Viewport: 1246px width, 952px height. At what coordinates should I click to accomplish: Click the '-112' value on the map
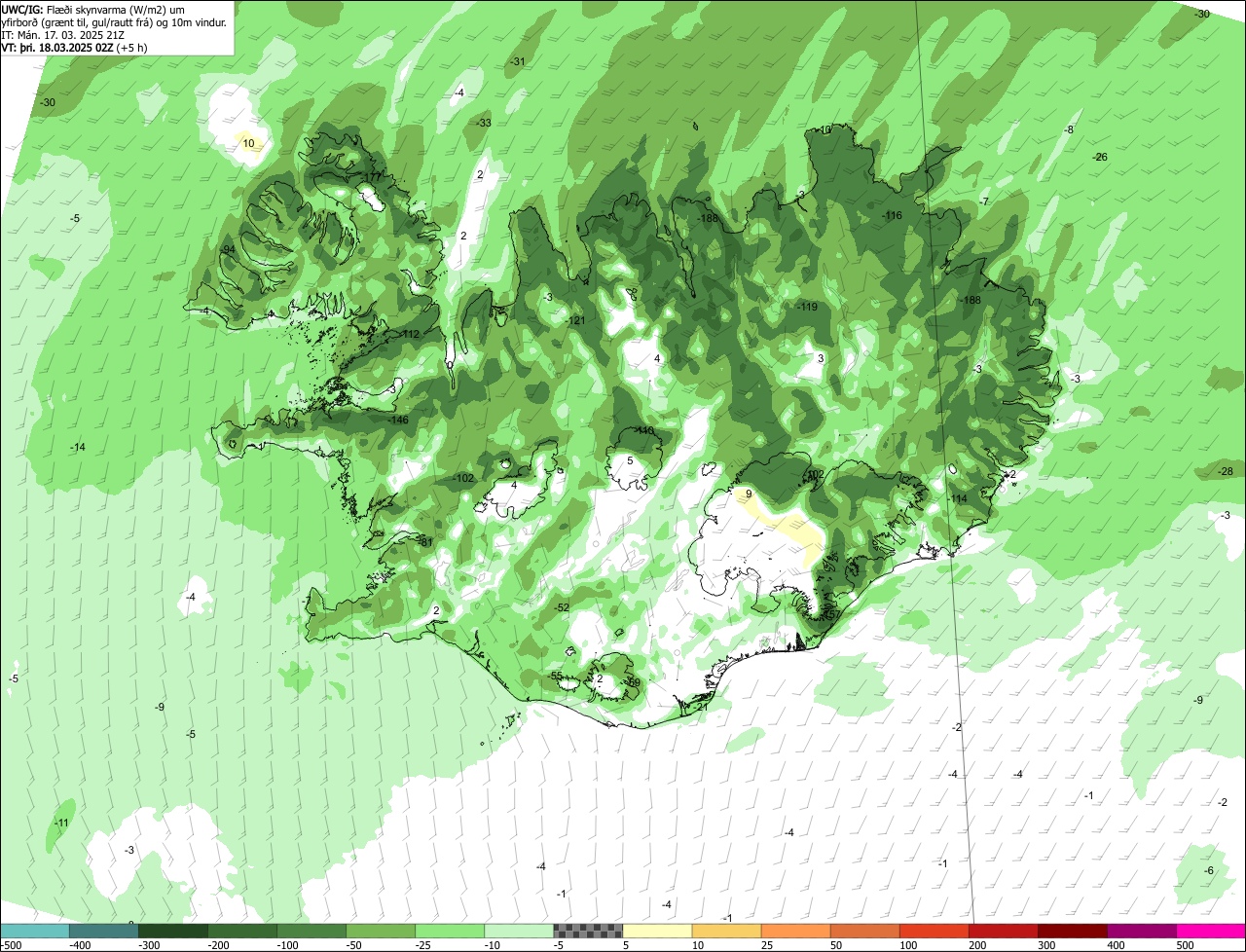409,334
